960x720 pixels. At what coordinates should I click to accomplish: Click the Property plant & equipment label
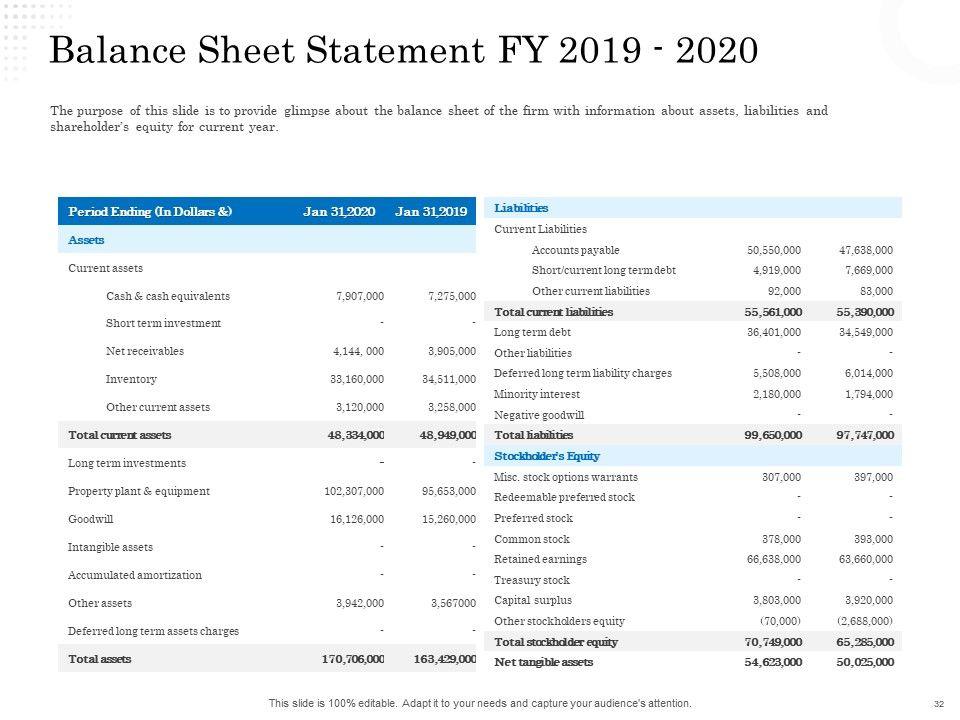139,491
